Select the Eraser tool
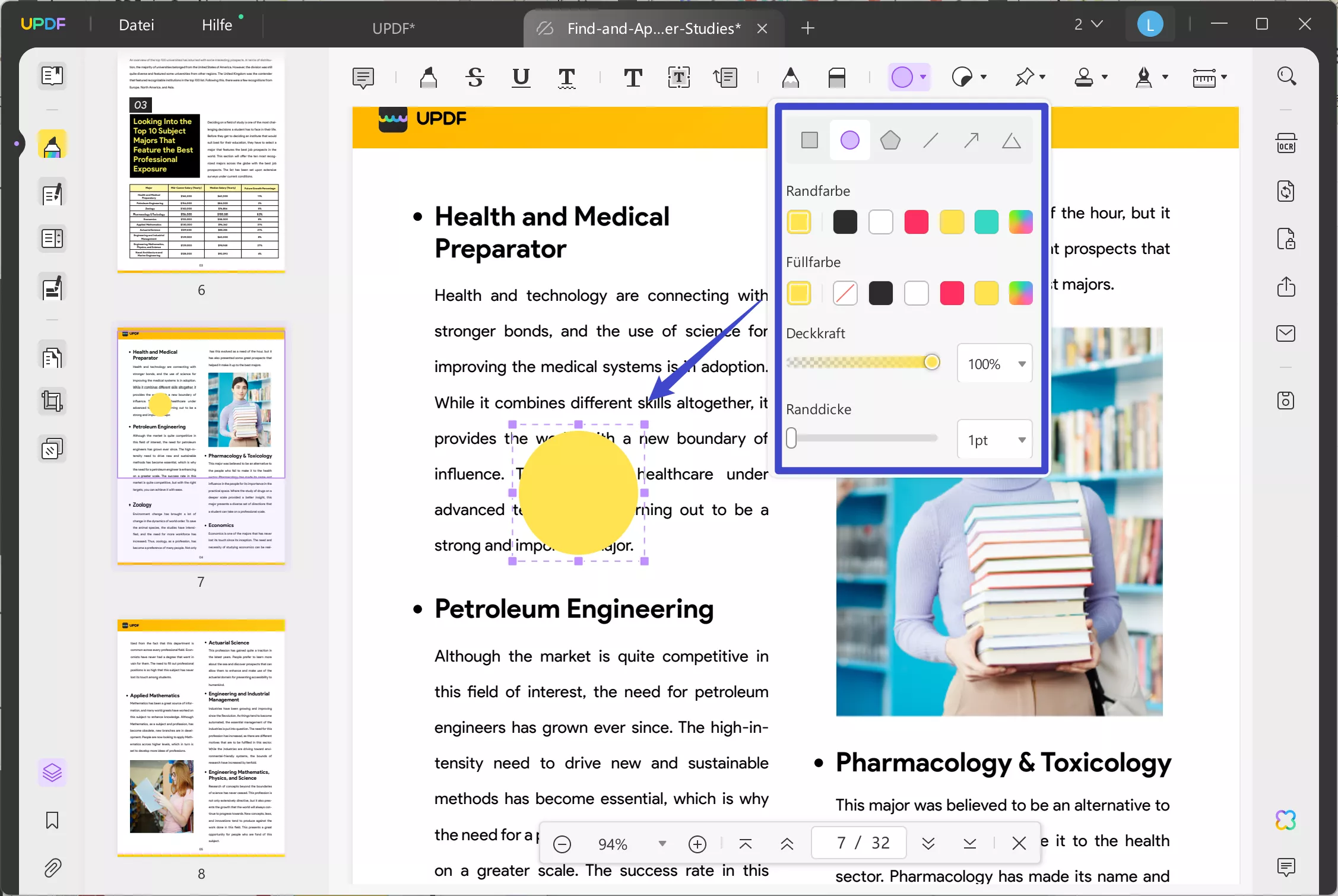 click(838, 78)
